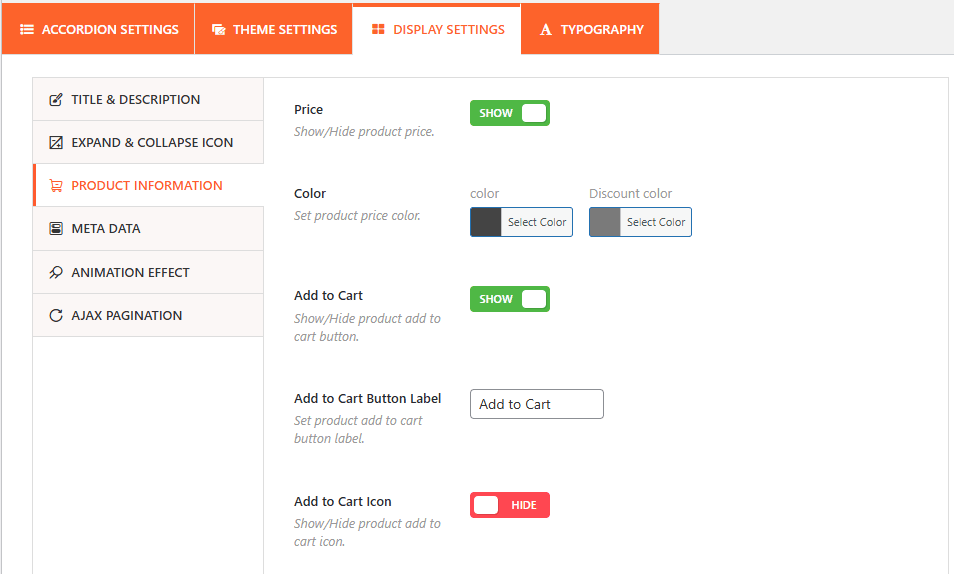
Task: Open the Typography tab
Action: pyautogui.click(x=591, y=30)
